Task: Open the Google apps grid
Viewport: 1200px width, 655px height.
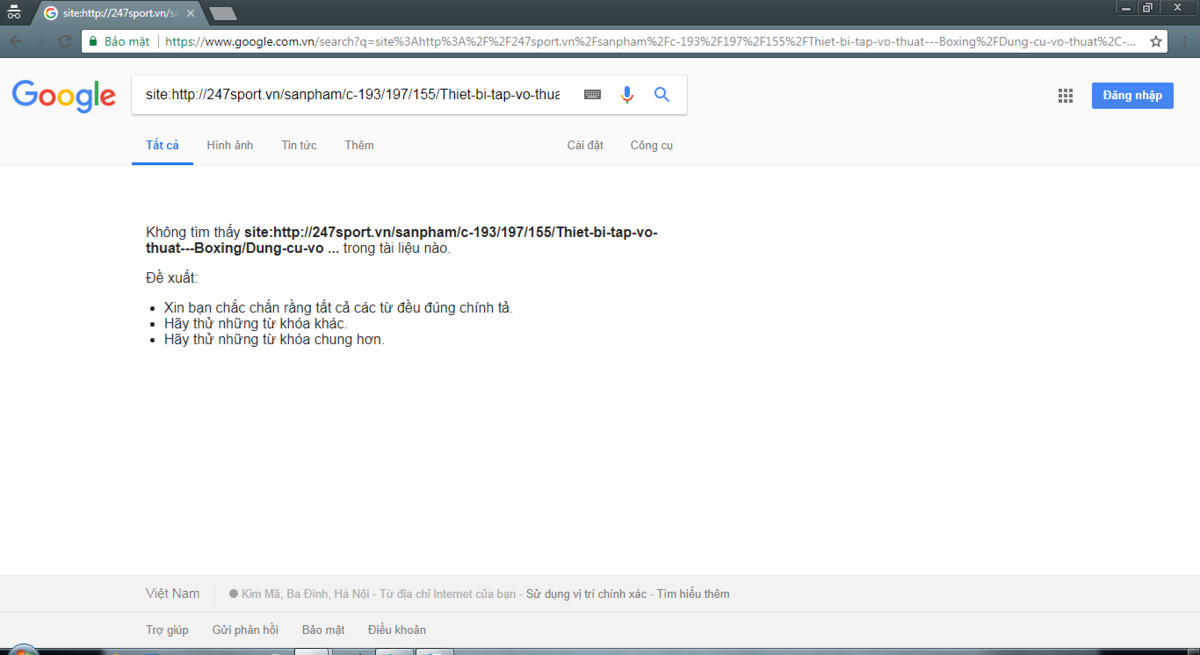Action: tap(1065, 96)
